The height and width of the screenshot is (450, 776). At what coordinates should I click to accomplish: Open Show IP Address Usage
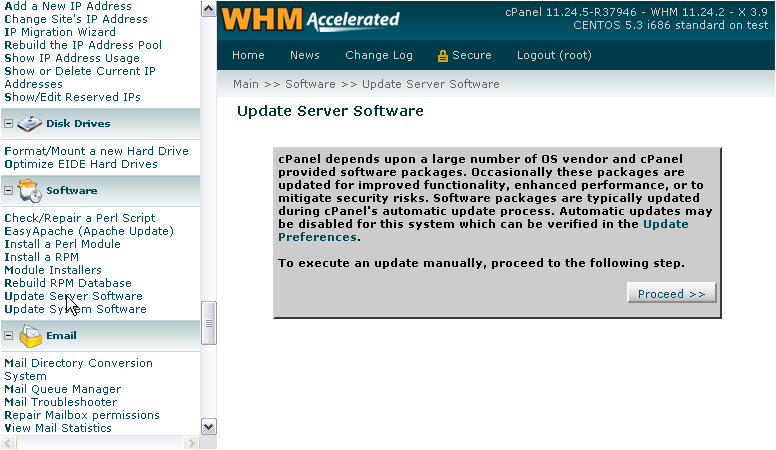tap(72, 58)
